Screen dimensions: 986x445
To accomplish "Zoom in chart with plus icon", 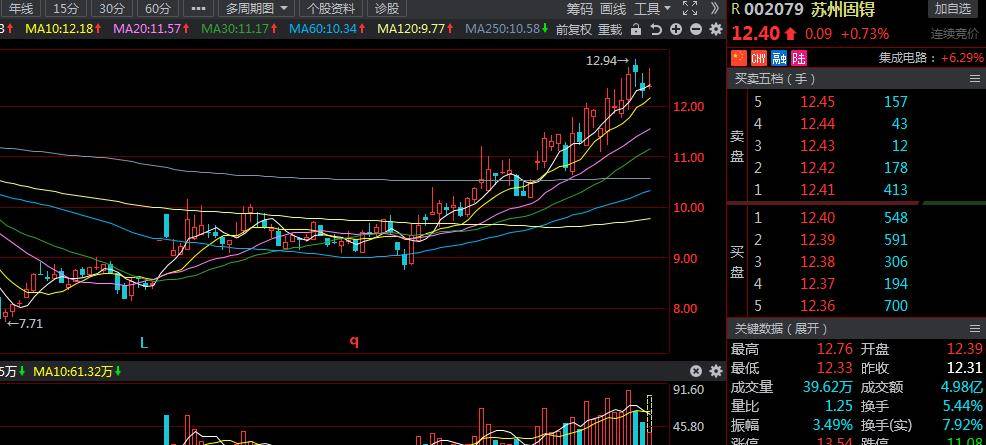I will tap(676, 29).
